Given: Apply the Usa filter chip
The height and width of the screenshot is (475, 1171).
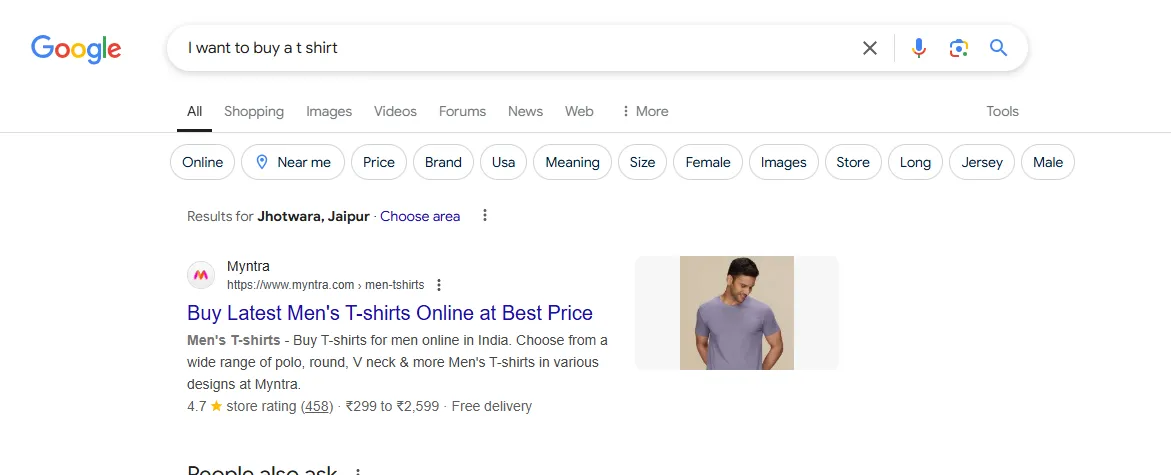Looking at the screenshot, I should pyautogui.click(x=503, y=162).
